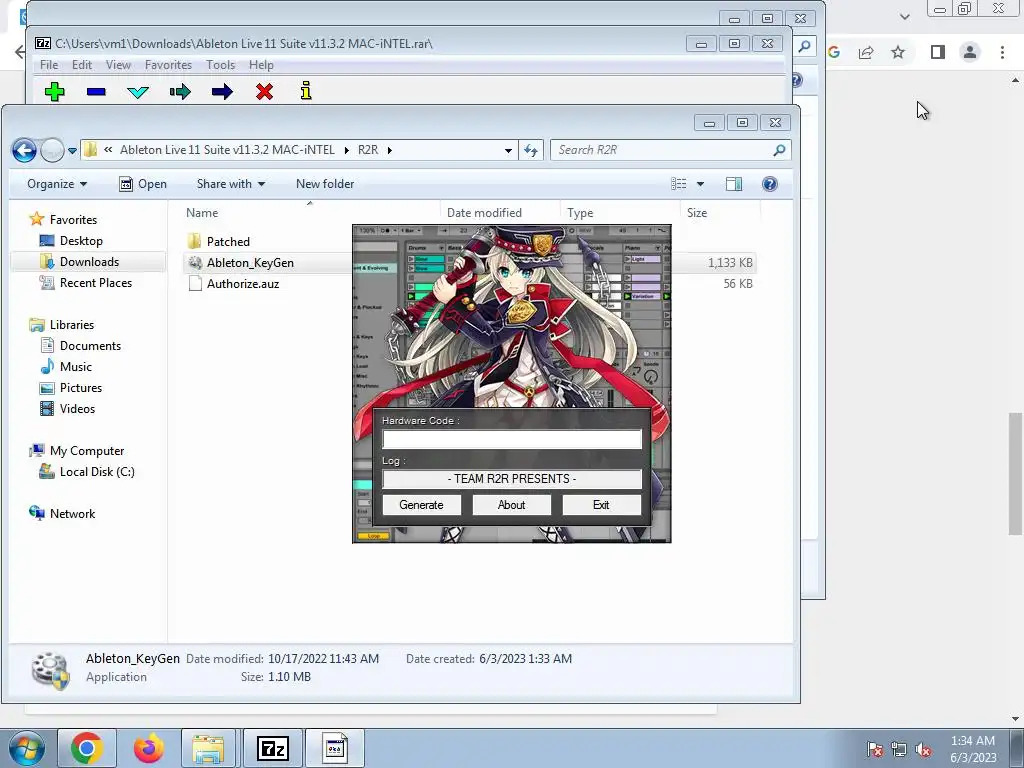Select Network in navigation pane
This screenshot has width=1024, height=768.
click(x=72, y=514)
